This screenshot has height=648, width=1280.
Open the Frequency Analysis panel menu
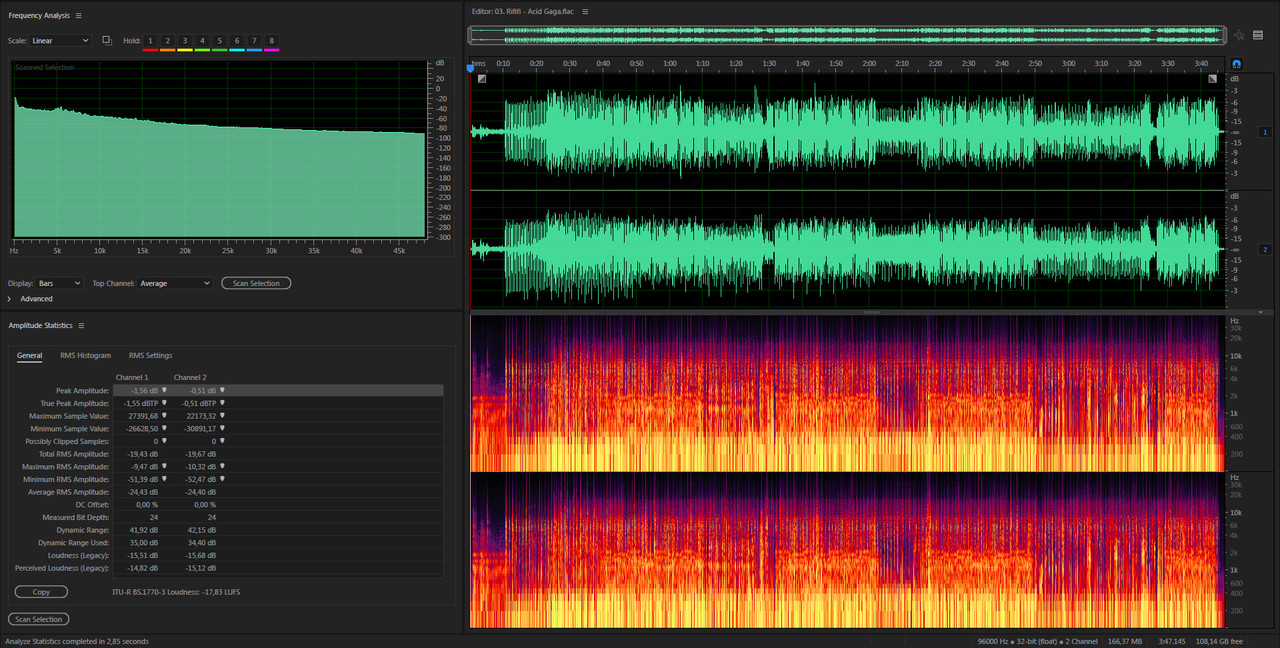[x=79, y=16]
